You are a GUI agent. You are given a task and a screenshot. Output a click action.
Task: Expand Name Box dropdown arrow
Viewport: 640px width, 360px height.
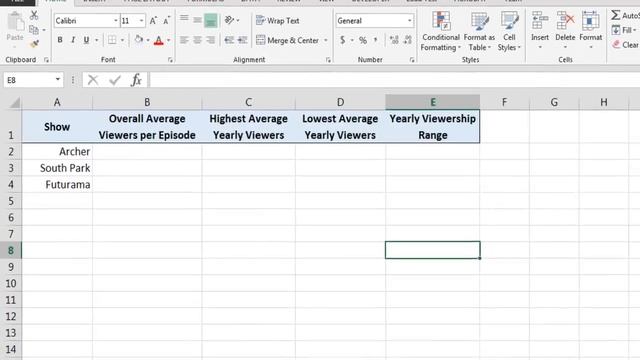pos(58,80)
